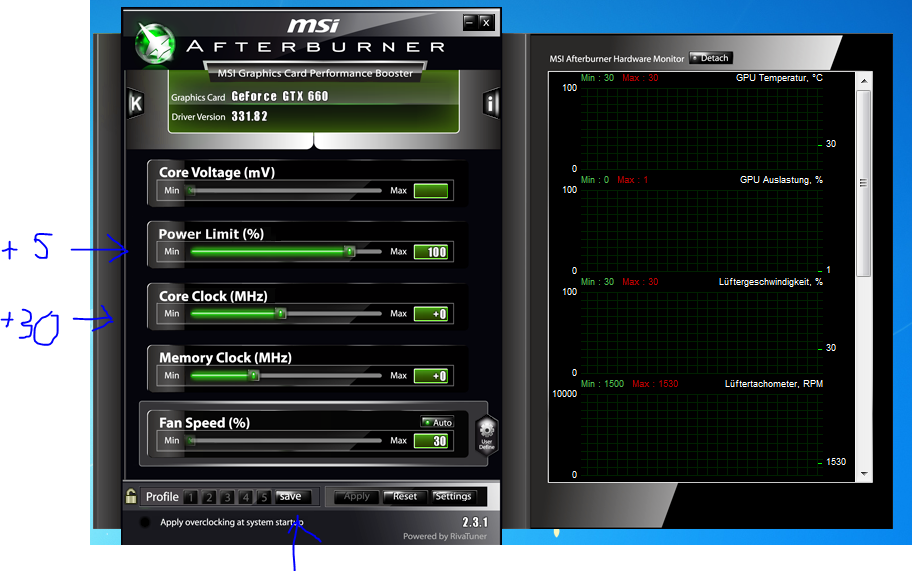Click the Core Voltage slider handle
This screenshot has height=571, width=912.
click(190, 190)
